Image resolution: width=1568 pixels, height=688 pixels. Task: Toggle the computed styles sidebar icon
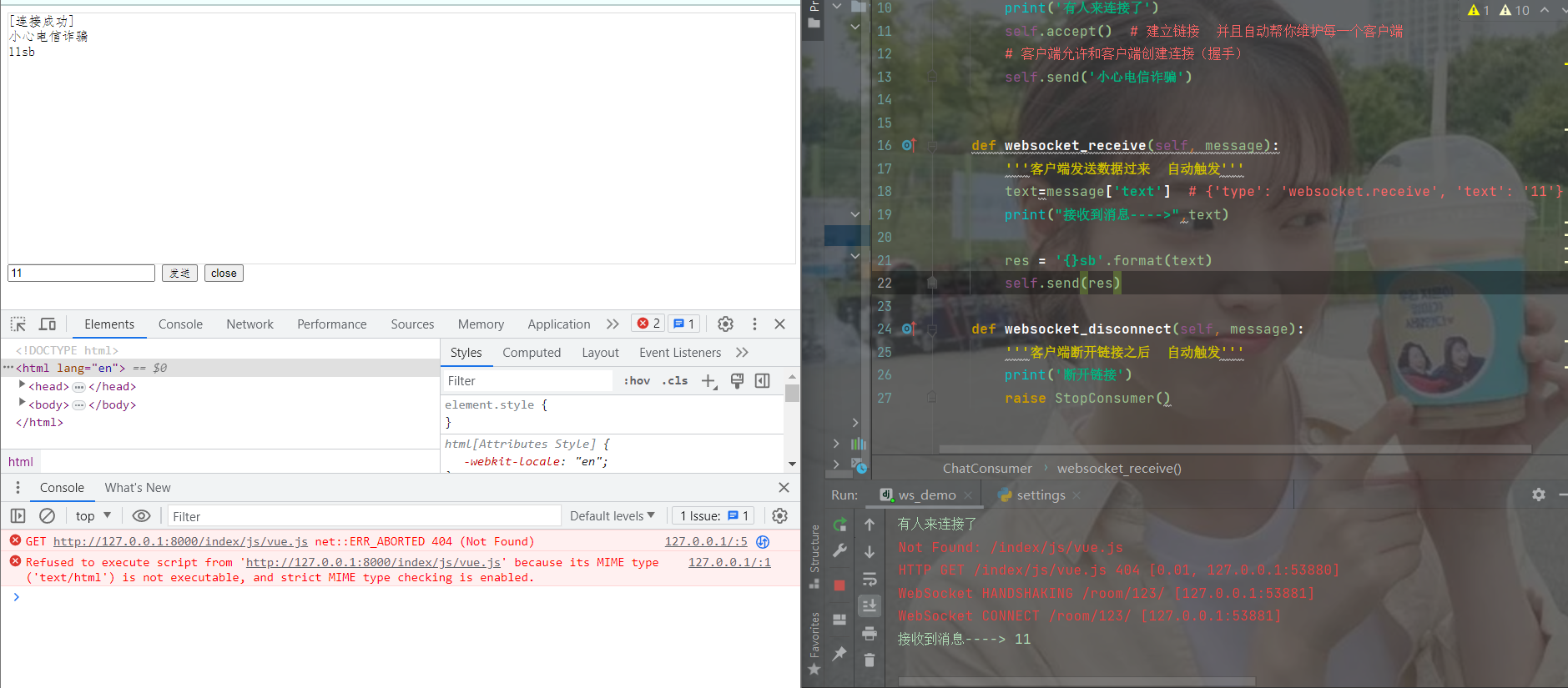click(x=762, y=381)
